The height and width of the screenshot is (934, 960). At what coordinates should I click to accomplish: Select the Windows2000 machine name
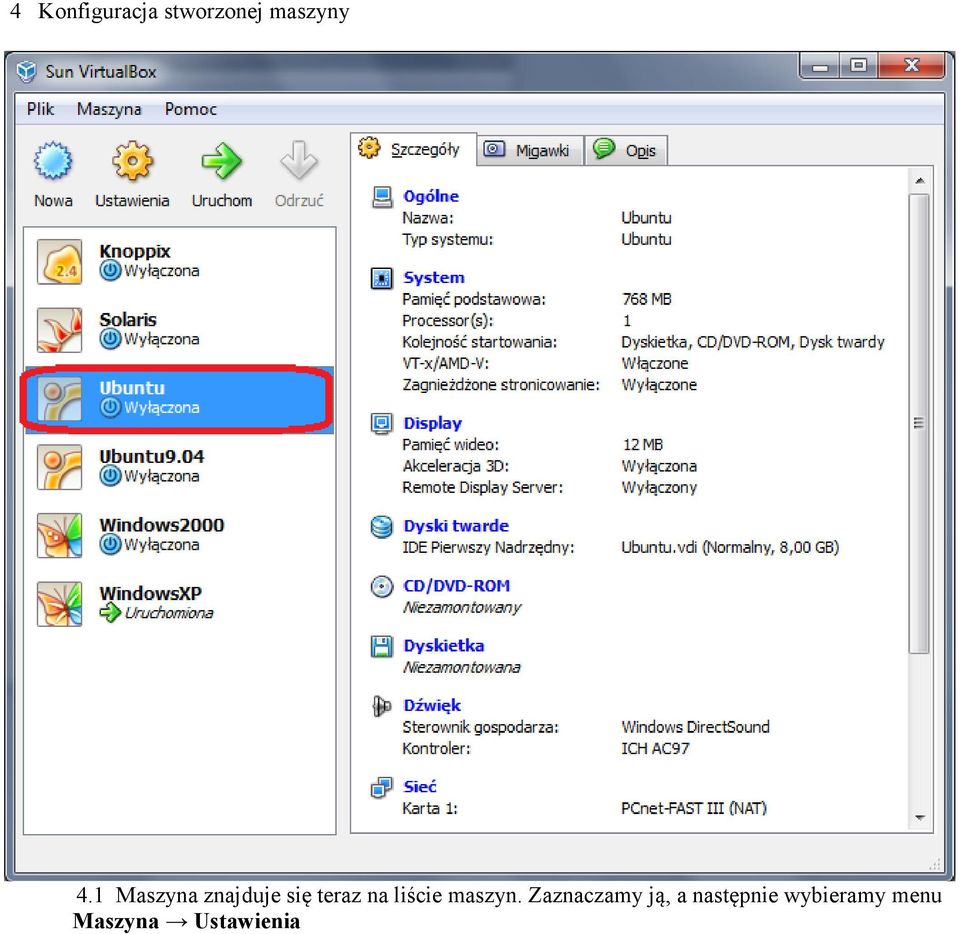click(162, 525)
